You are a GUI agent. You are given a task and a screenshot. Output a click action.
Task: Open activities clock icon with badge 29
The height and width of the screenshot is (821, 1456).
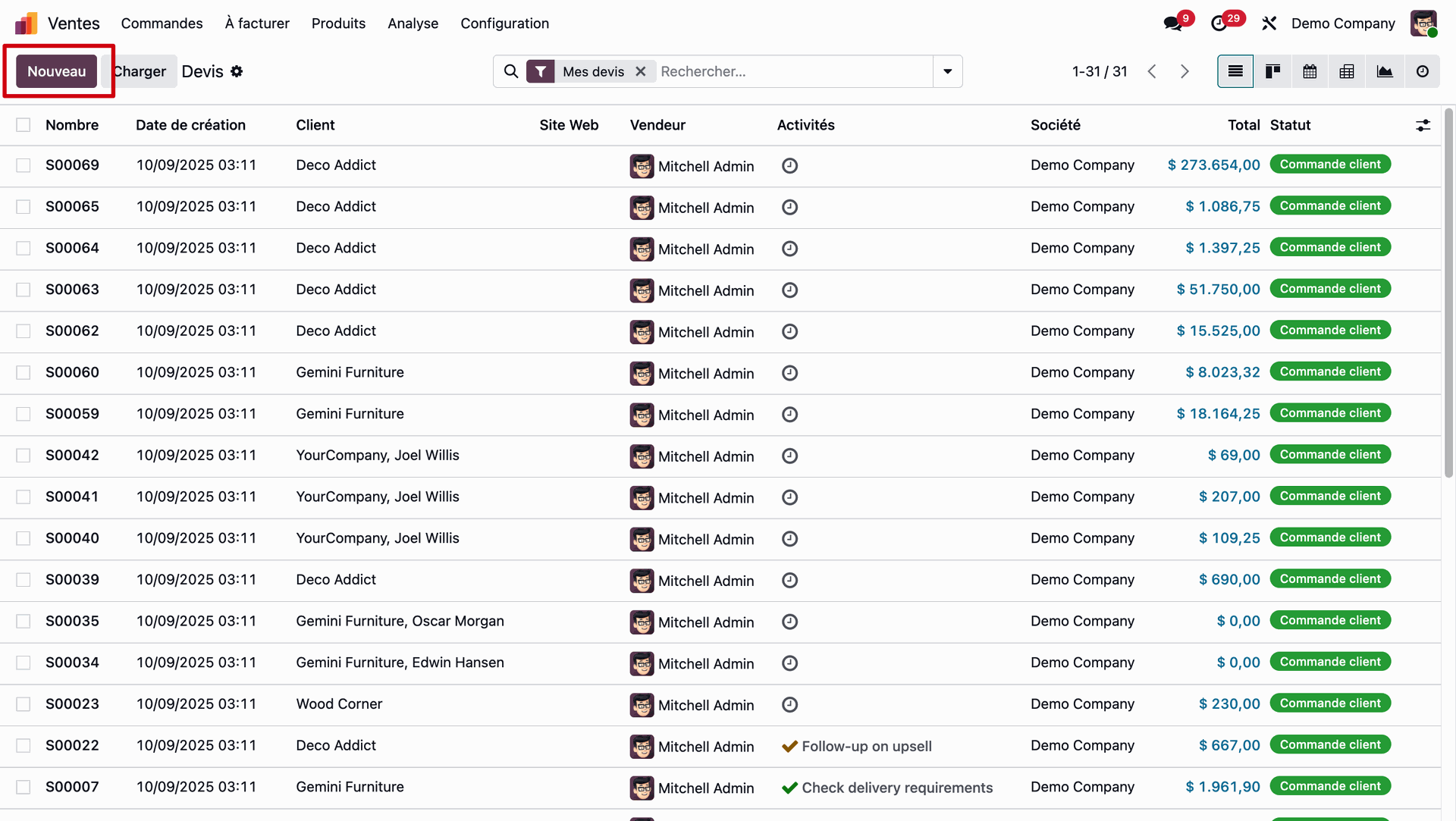pyautogui.click(x=1219, y=24)
